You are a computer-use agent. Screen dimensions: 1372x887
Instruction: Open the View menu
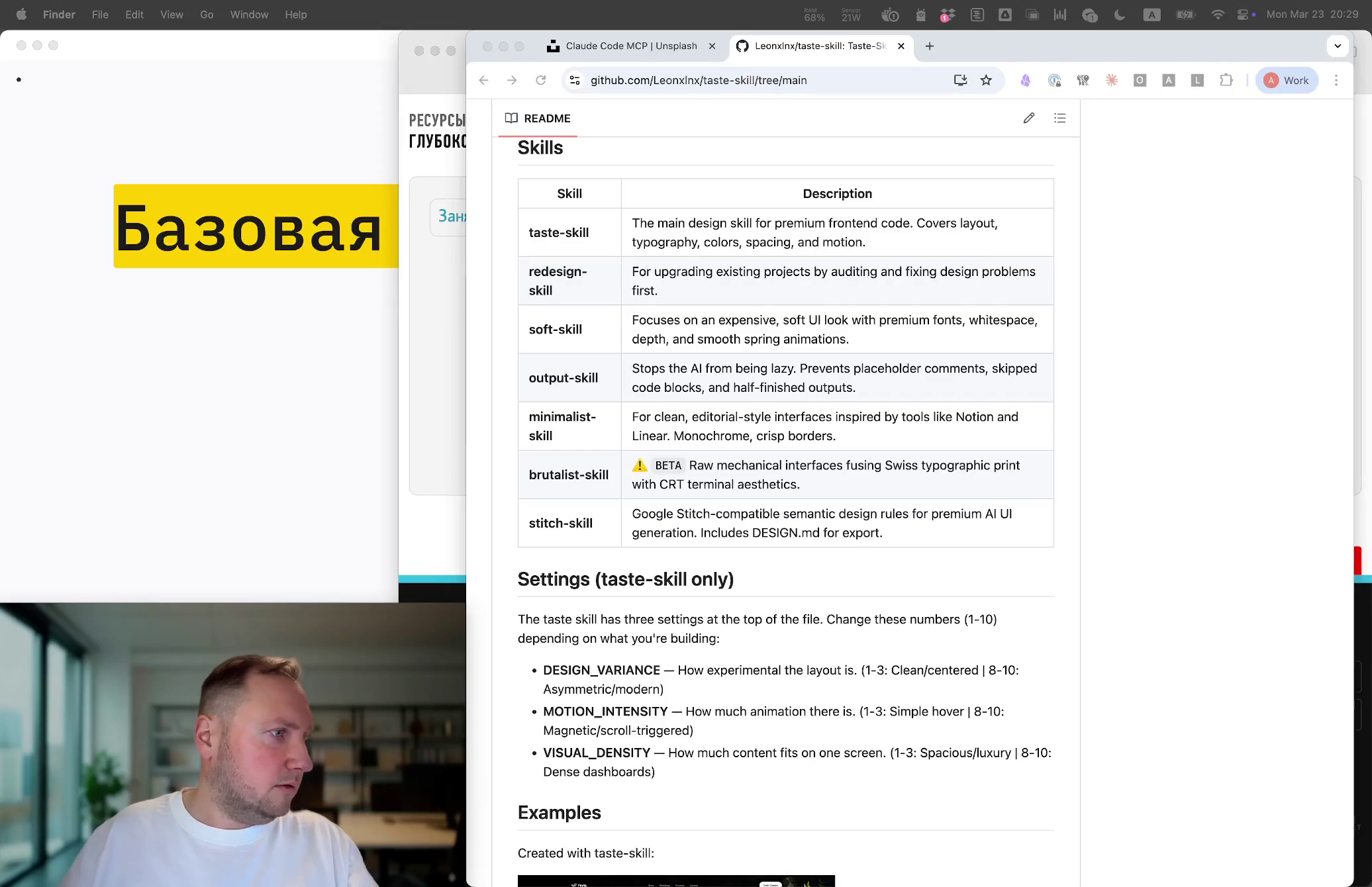coord(171,15)
